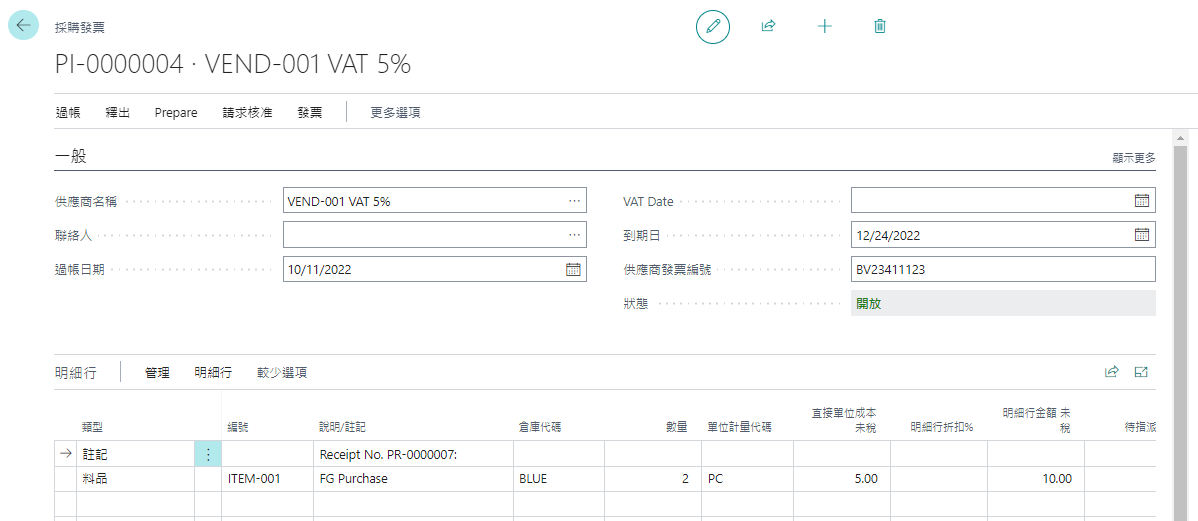This screenshot has width=1198, height=521.
Task: Click the 直接單位成本 未稅 column header
Action: pos(843,419)
